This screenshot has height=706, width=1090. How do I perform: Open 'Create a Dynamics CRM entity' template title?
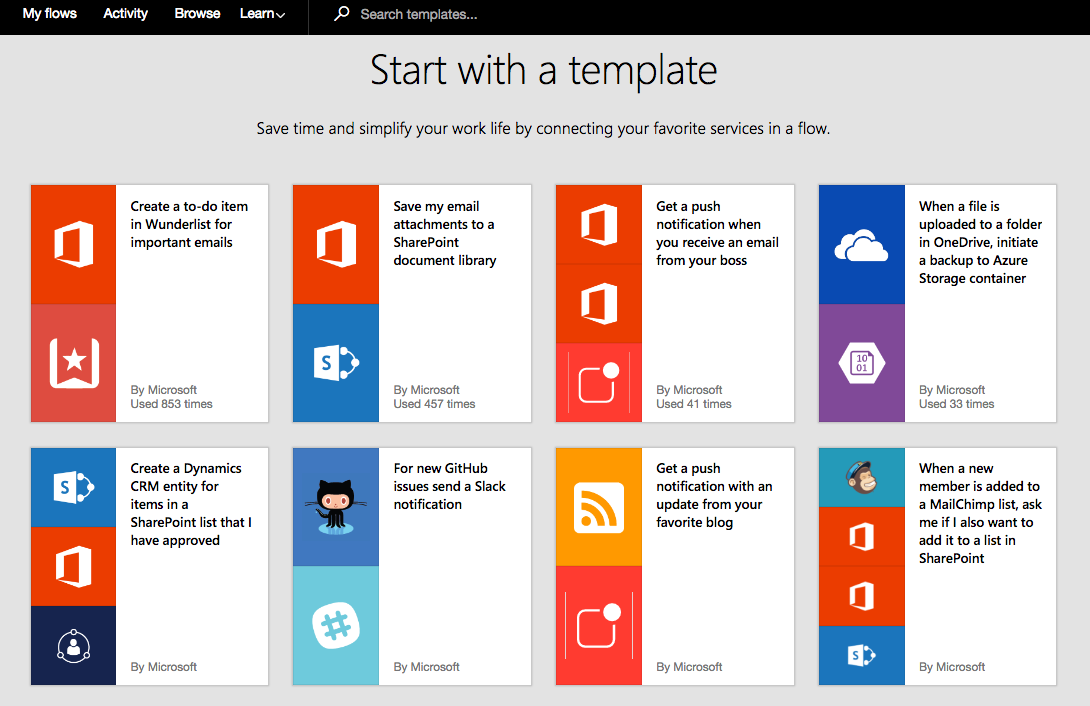point(191,504)
